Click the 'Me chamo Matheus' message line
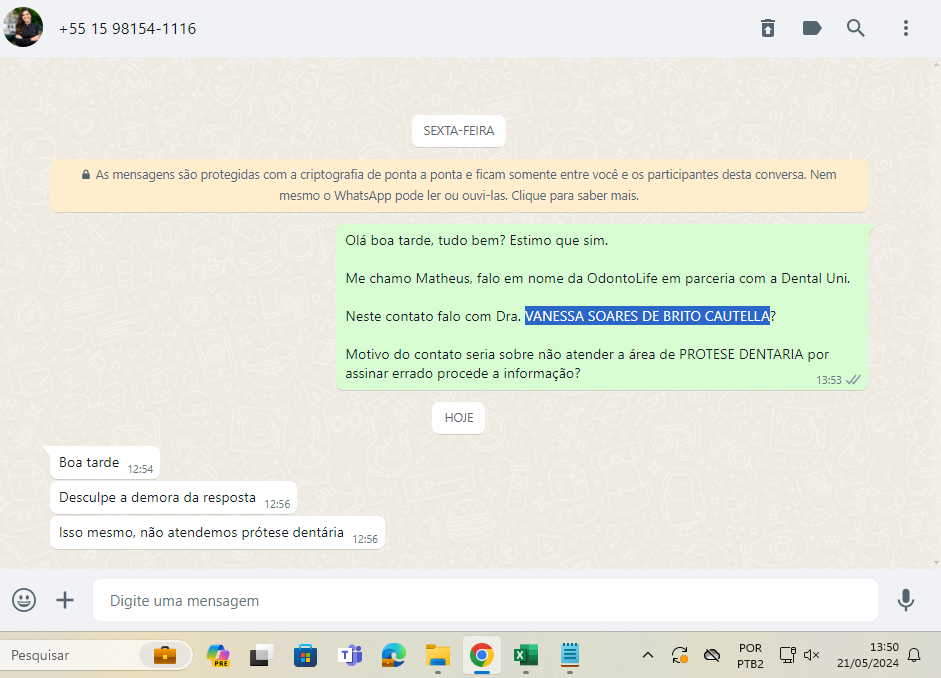This screenshot has height=678, width=941. coord(597,278)
